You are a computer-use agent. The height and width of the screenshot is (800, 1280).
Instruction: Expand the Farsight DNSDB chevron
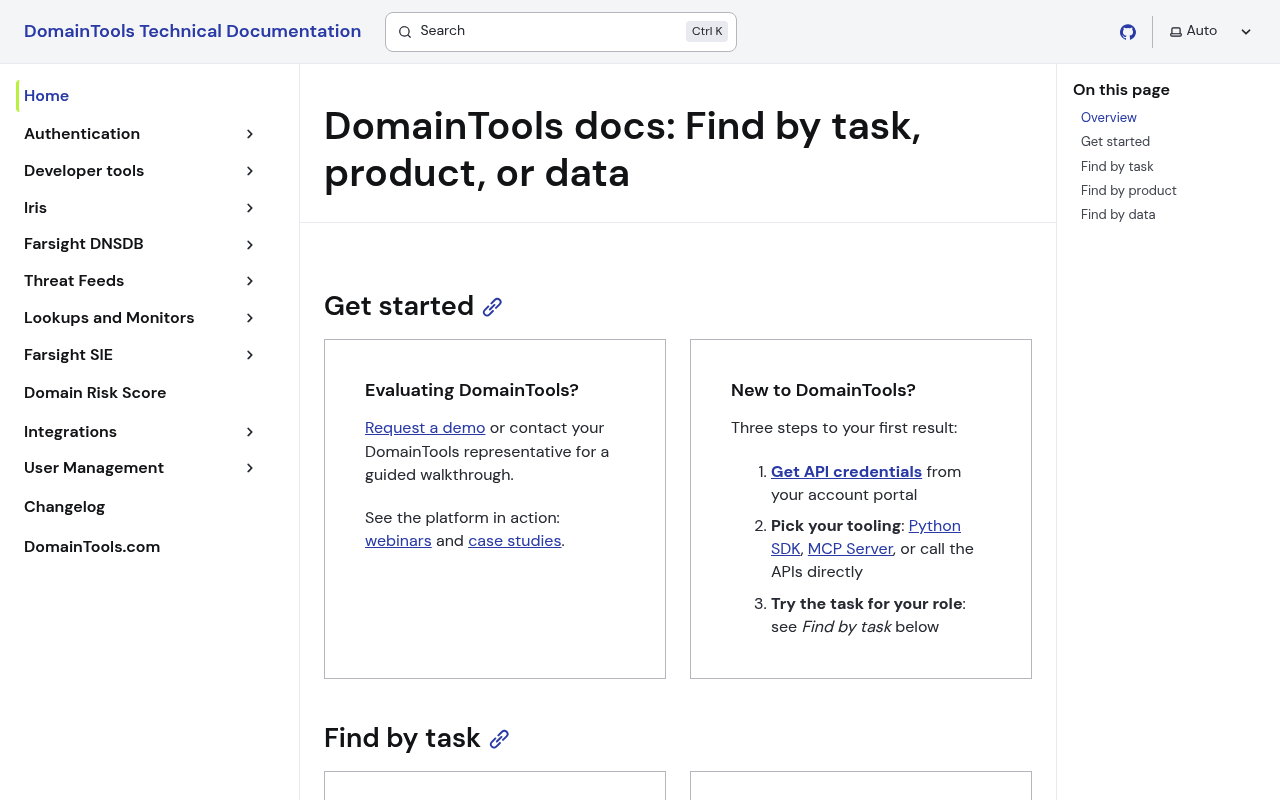pos(250,245)
